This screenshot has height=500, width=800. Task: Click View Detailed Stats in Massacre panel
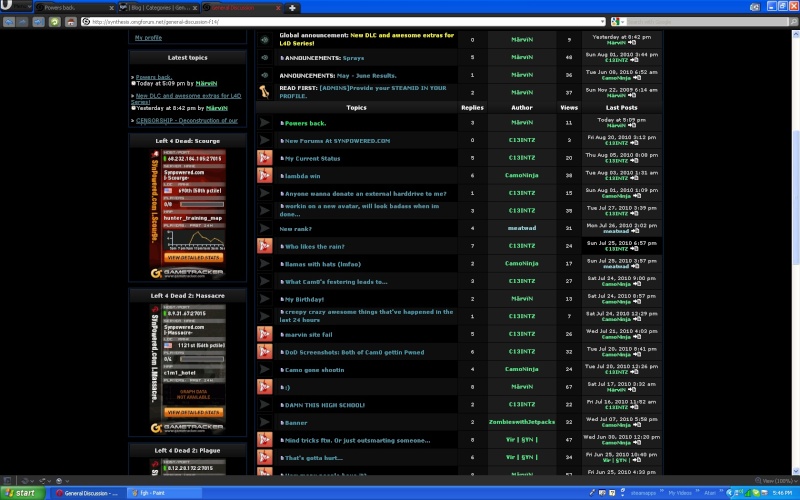click(193, 412)
